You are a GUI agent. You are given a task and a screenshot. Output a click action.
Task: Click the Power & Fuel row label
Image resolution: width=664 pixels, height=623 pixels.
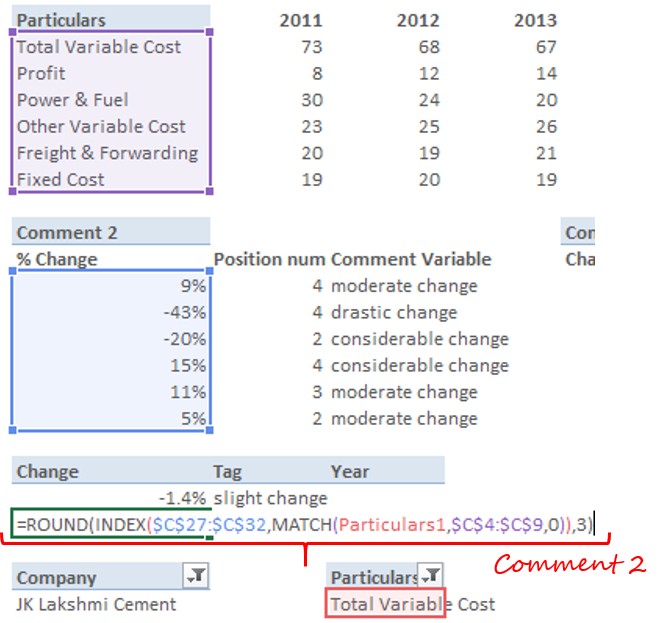pyautogui.click(x=72, y=100)
